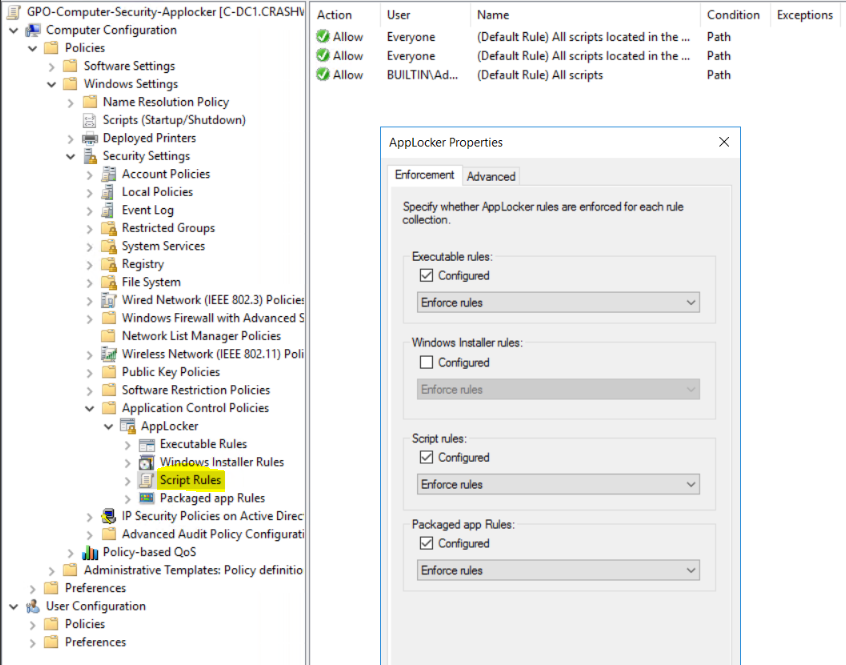Click the Wired Network Policies icon
The height and width of the screenshot is (665, 846).
point(108,300)
